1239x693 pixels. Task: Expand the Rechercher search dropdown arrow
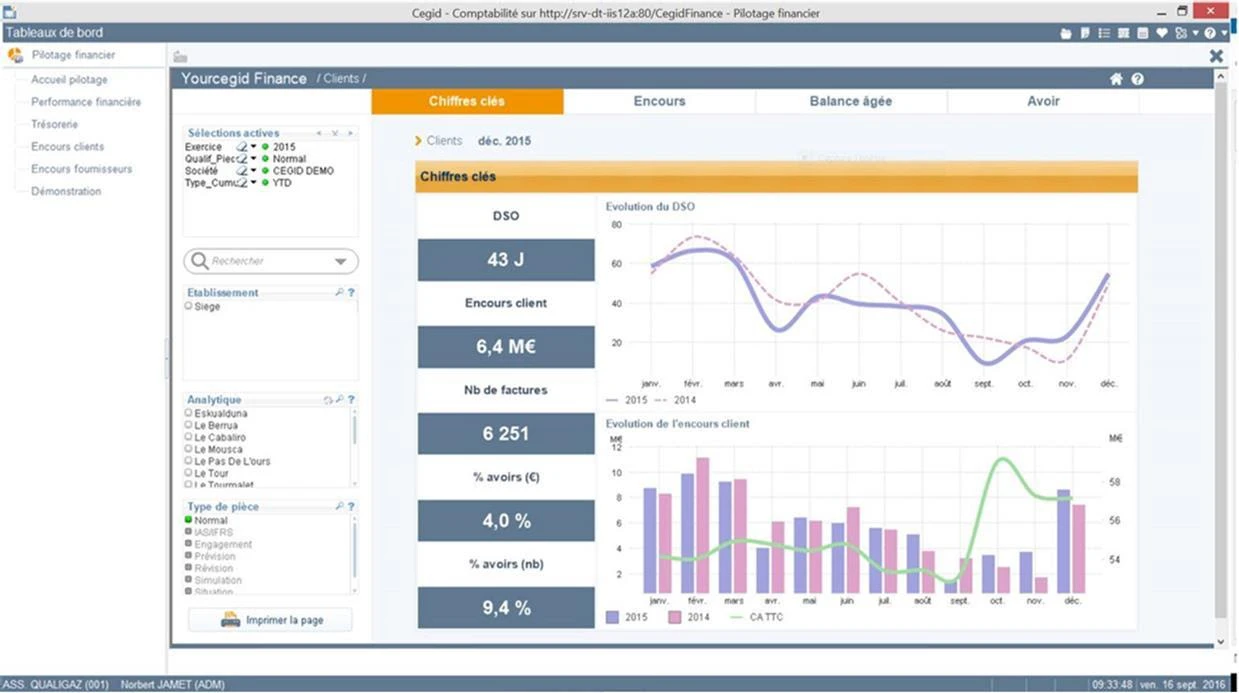(x=341, y=261)
